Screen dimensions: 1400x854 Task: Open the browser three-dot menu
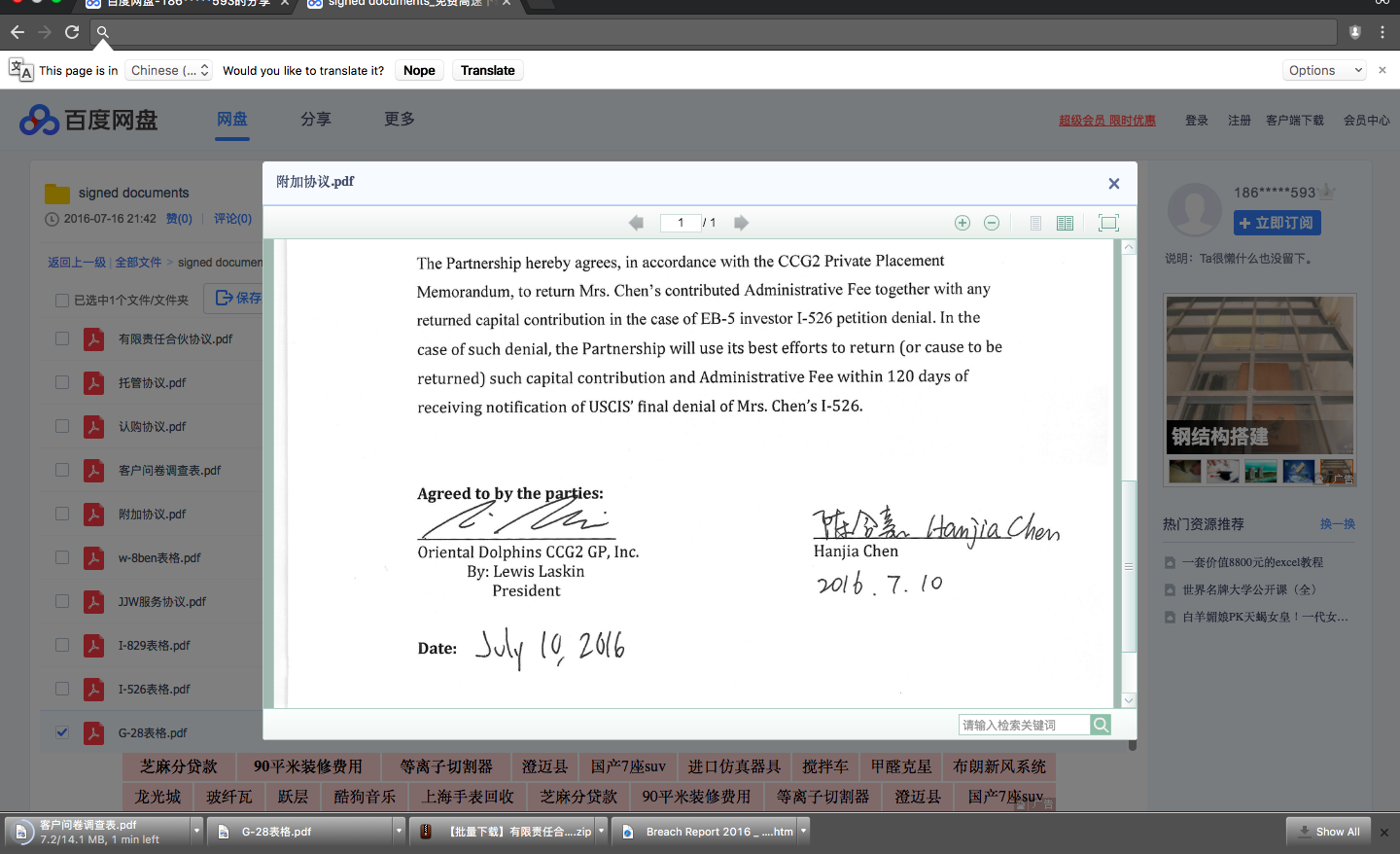pos(1382,32)
